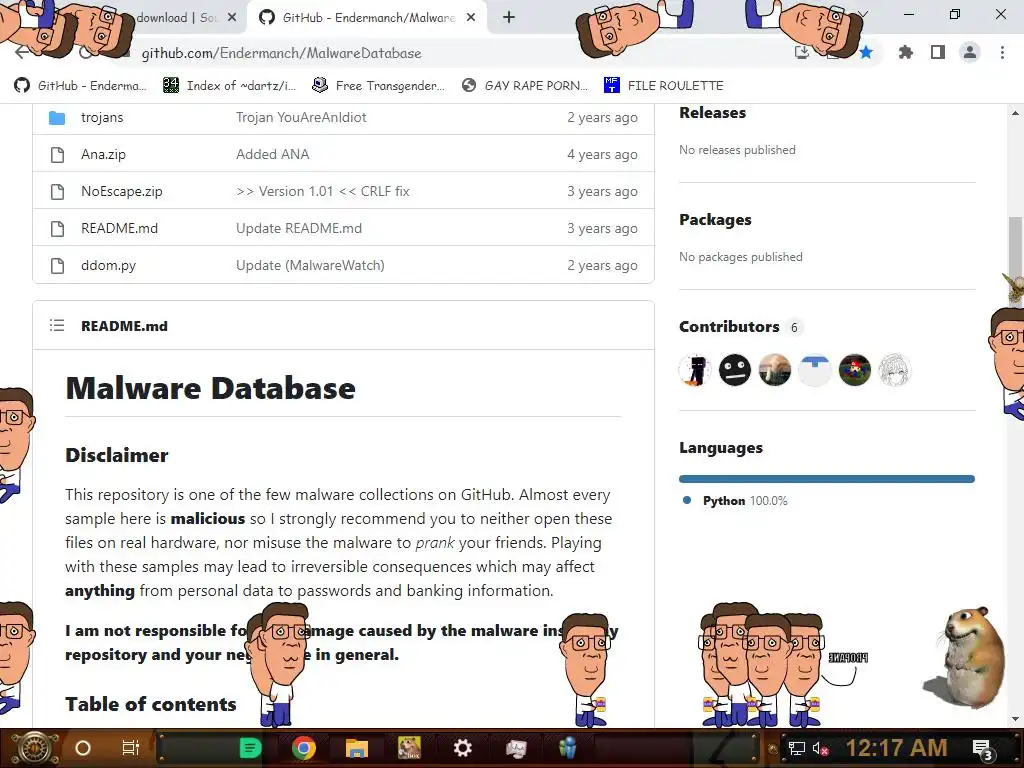
Task: Open 'GitHub - Enderma...' bookmark
Action: [80, 86]
